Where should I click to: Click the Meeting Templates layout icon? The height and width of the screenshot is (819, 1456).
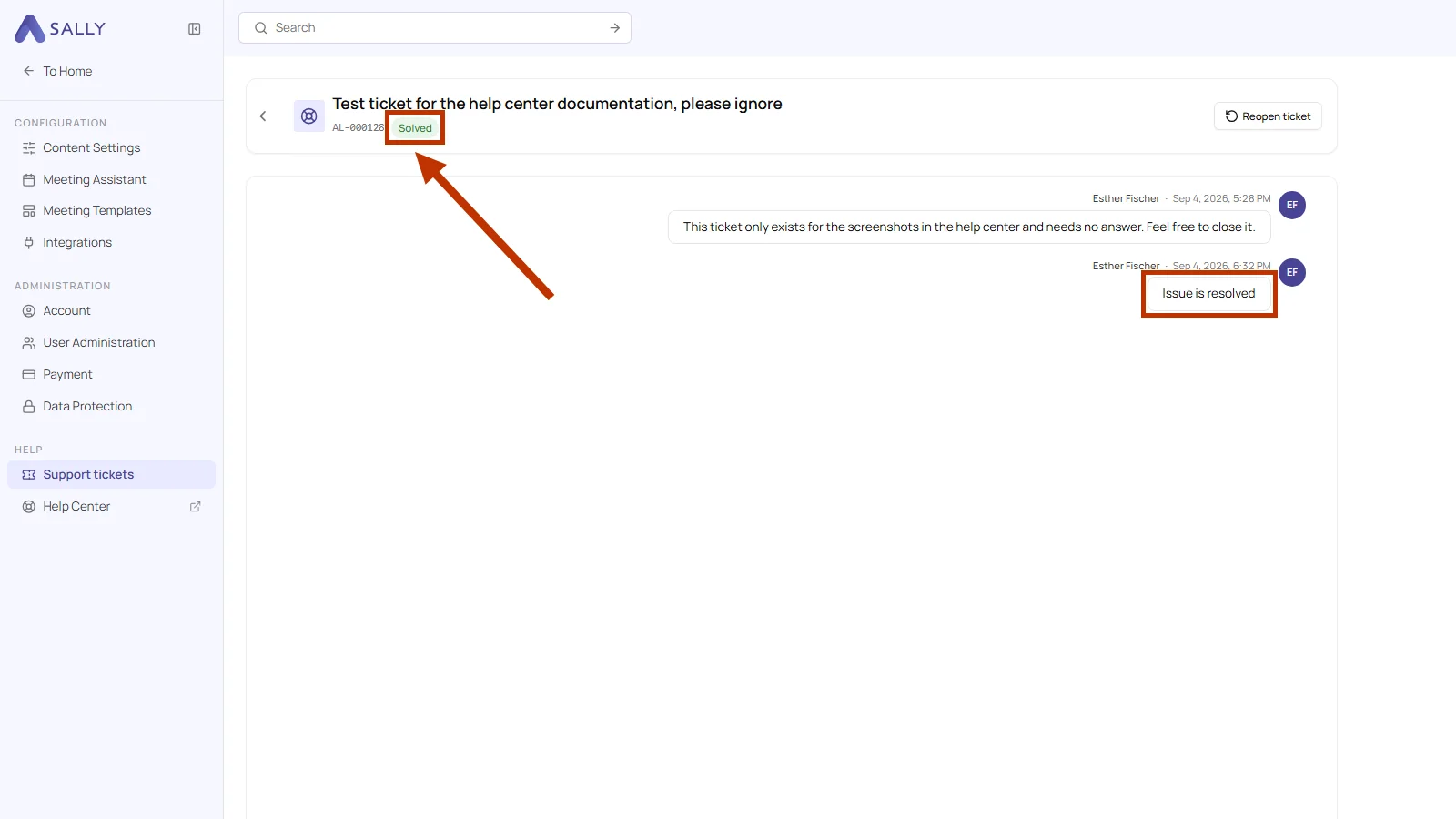point(29,211)
